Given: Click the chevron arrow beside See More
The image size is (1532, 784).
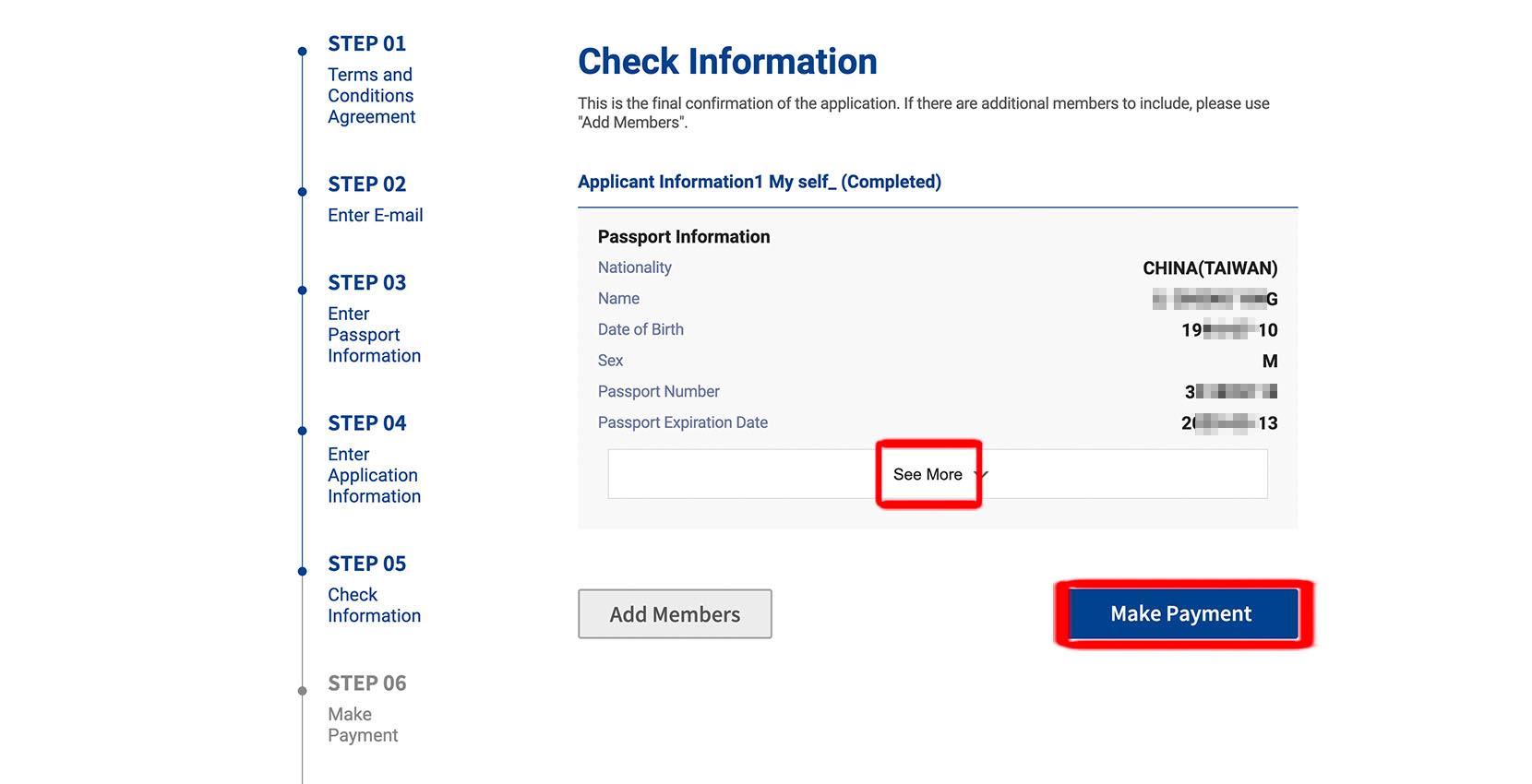Looking at the screenshot, I should pos(982,474).
